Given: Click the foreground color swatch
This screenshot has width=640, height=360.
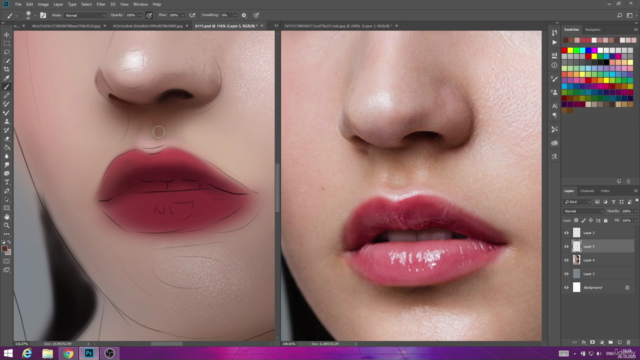Looking at the screenshot, I should 4,249.
